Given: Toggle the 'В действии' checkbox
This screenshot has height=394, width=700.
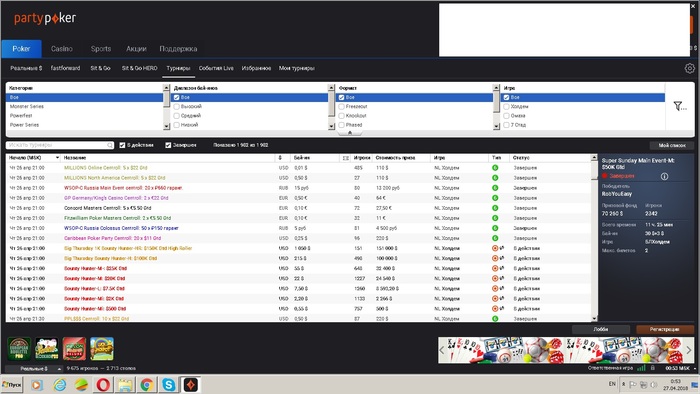Looking at the screenshot, I should click(x=122, y=145).
